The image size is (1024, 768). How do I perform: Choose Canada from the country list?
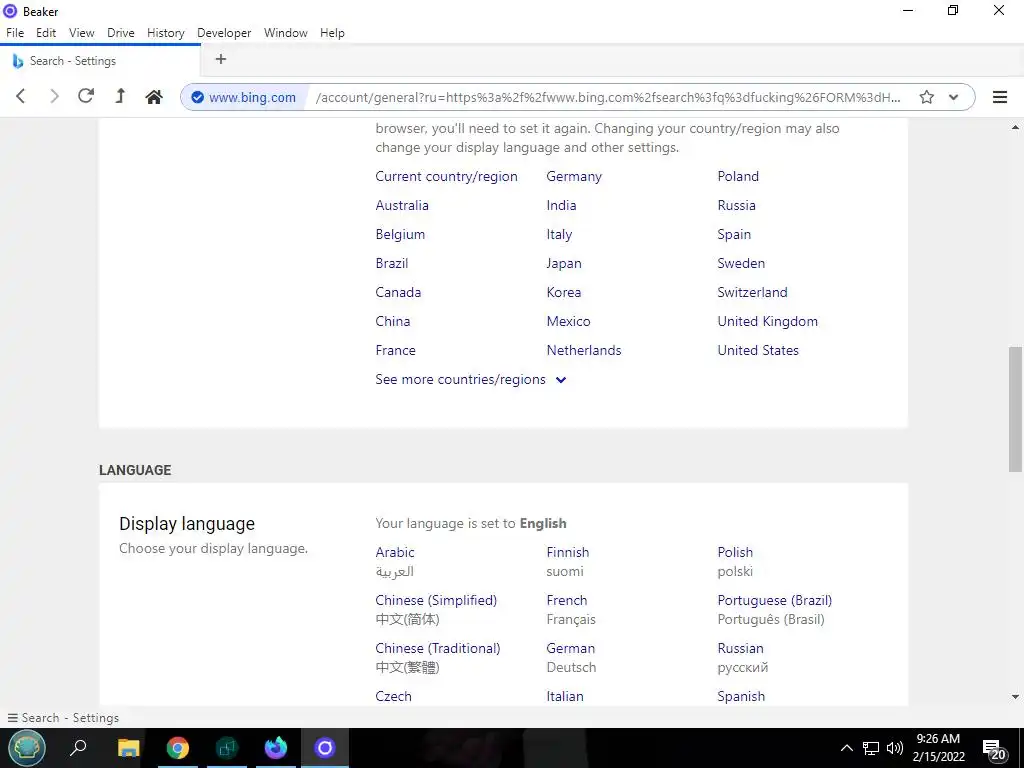398,292
